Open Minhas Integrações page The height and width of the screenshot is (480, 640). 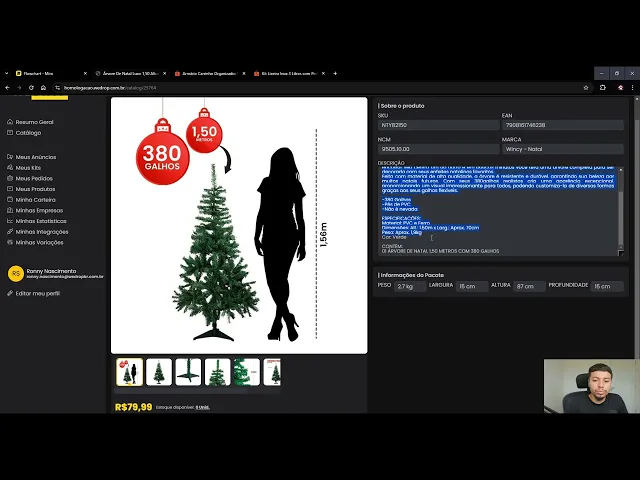tap(42, 231)
